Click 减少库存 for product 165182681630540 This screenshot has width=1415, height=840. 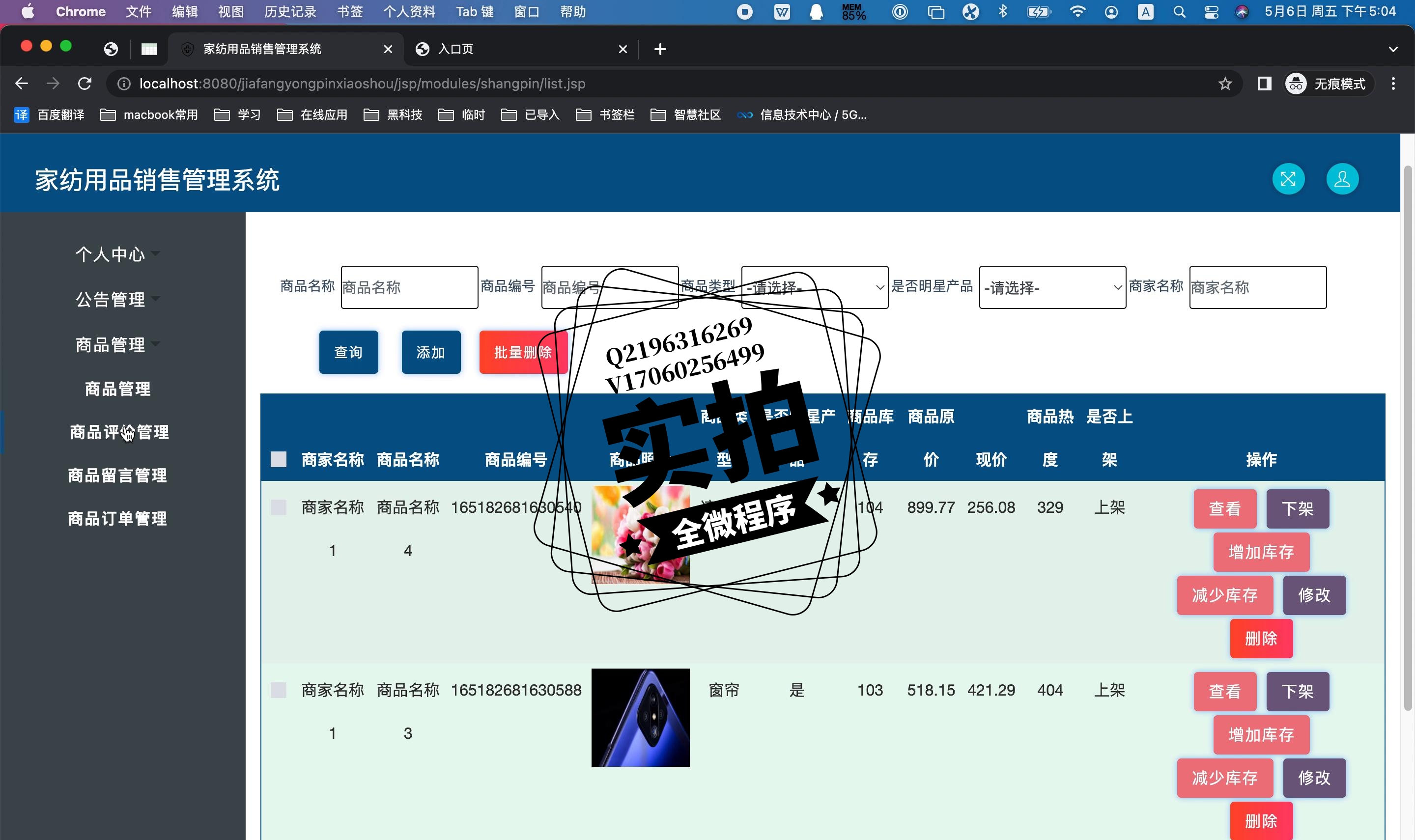click(1225, 595)
